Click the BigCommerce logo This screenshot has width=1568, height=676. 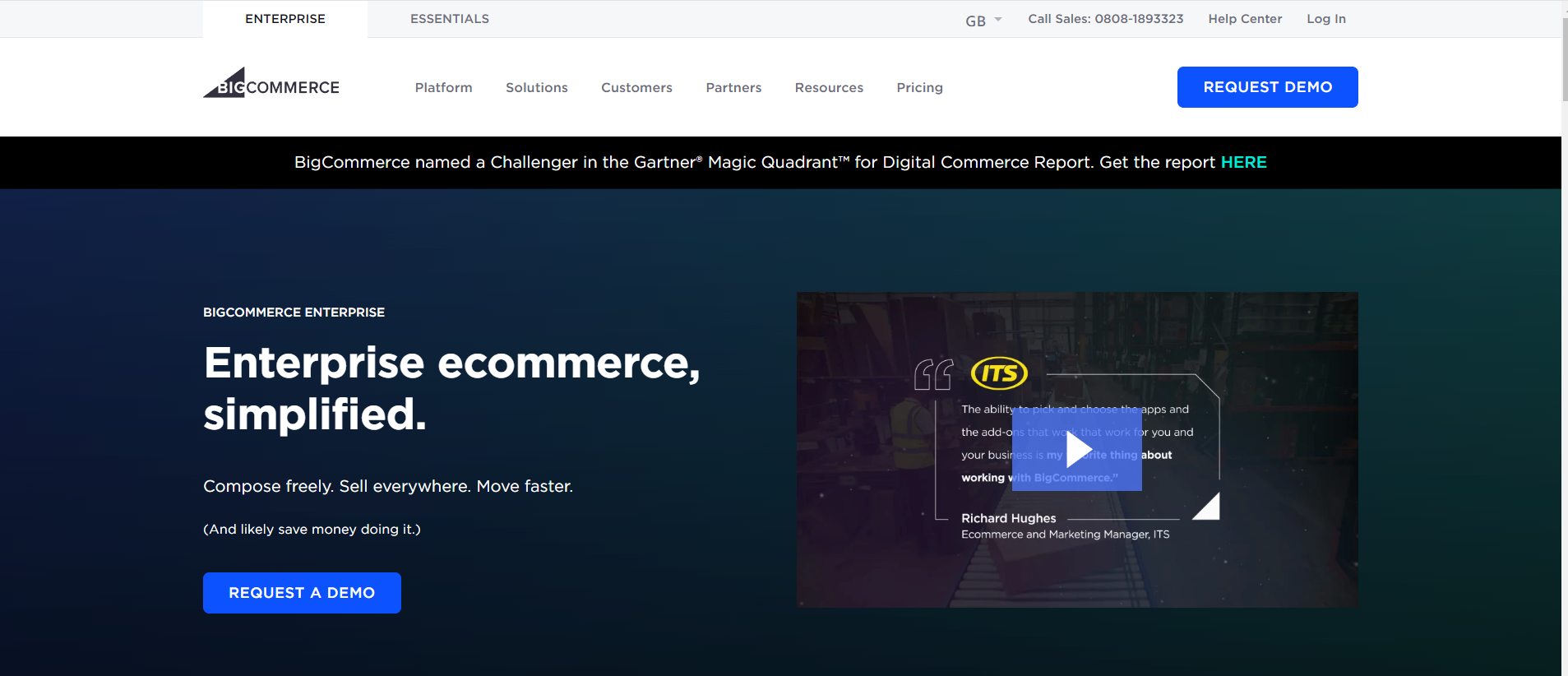[271, 83]
